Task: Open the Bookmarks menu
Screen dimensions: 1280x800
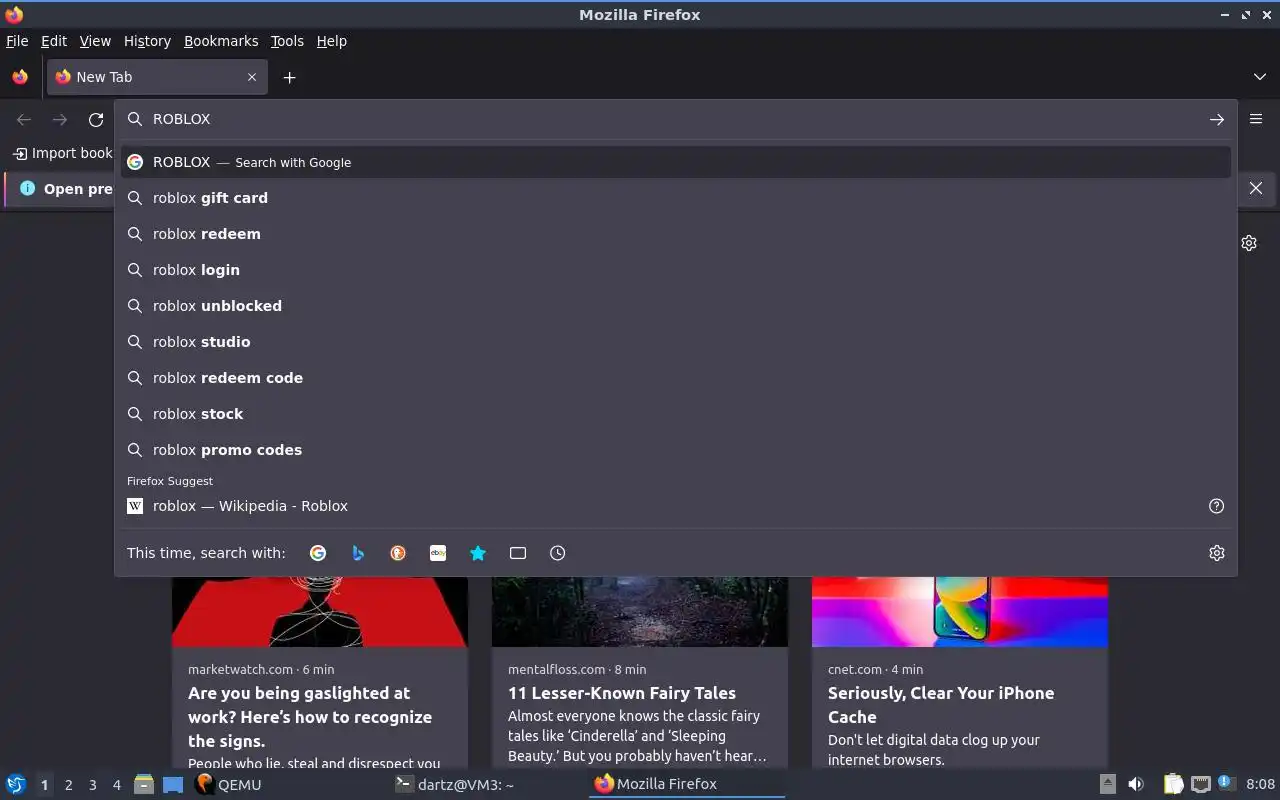Action: click(x=221, y=41)
